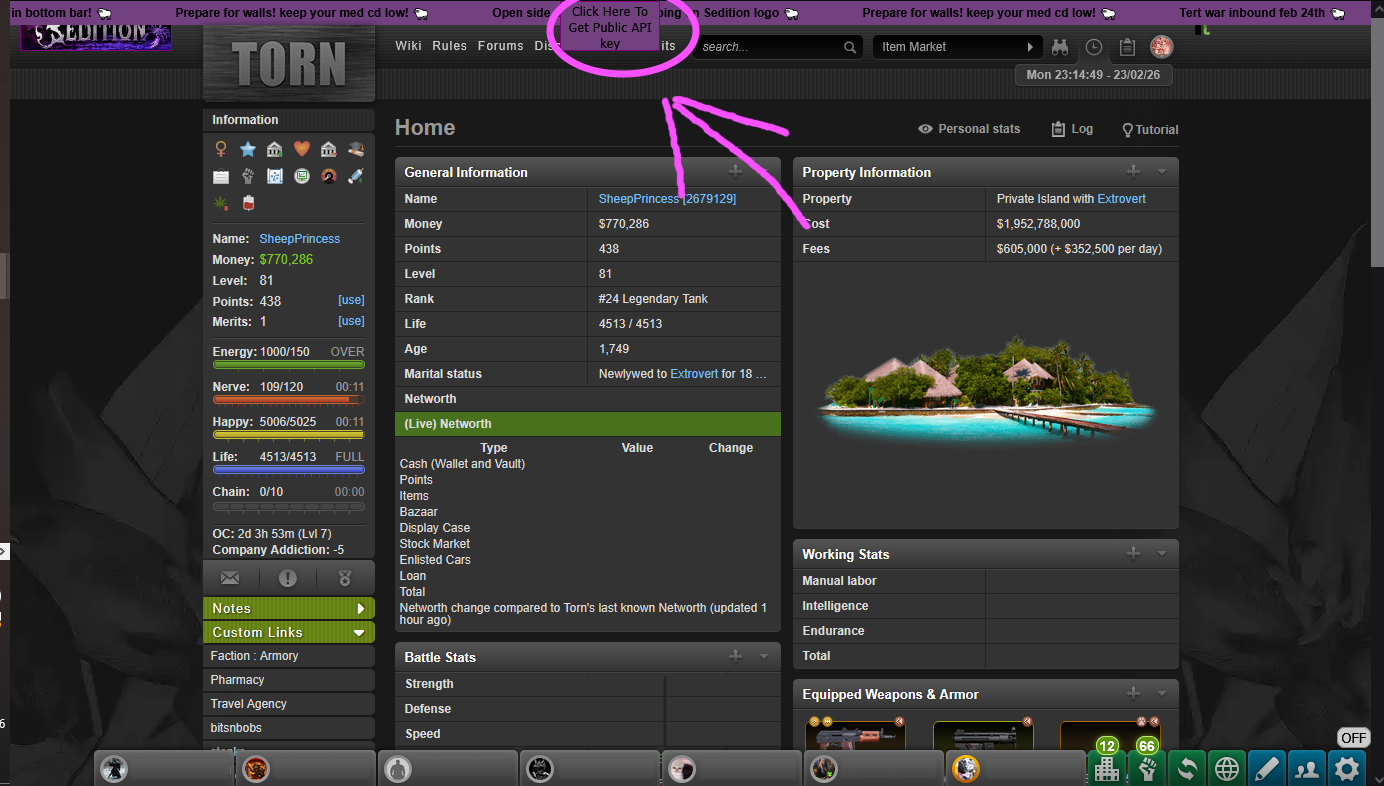Open the building icon with 12 badge
1384x786 pixels.
(x=1106, y=768)
